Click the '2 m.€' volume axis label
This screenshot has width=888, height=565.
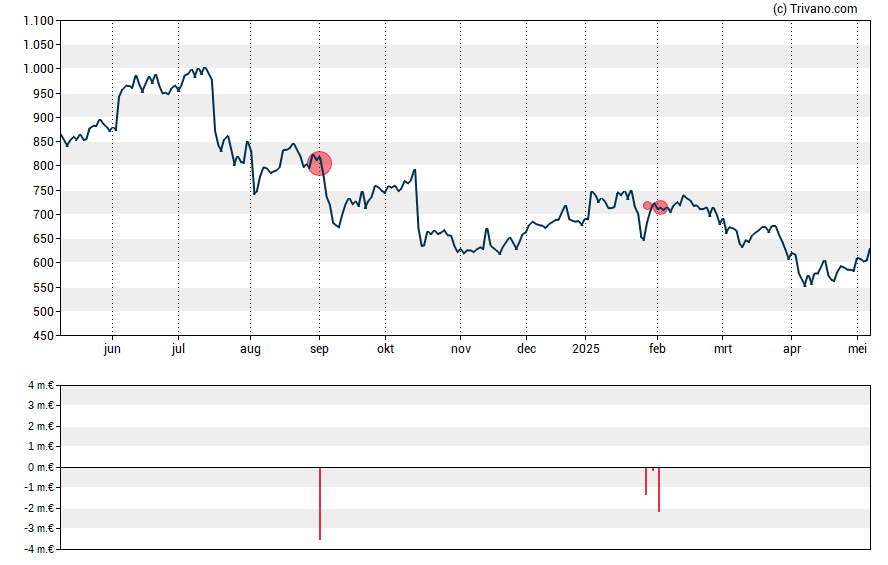point(41,426)
